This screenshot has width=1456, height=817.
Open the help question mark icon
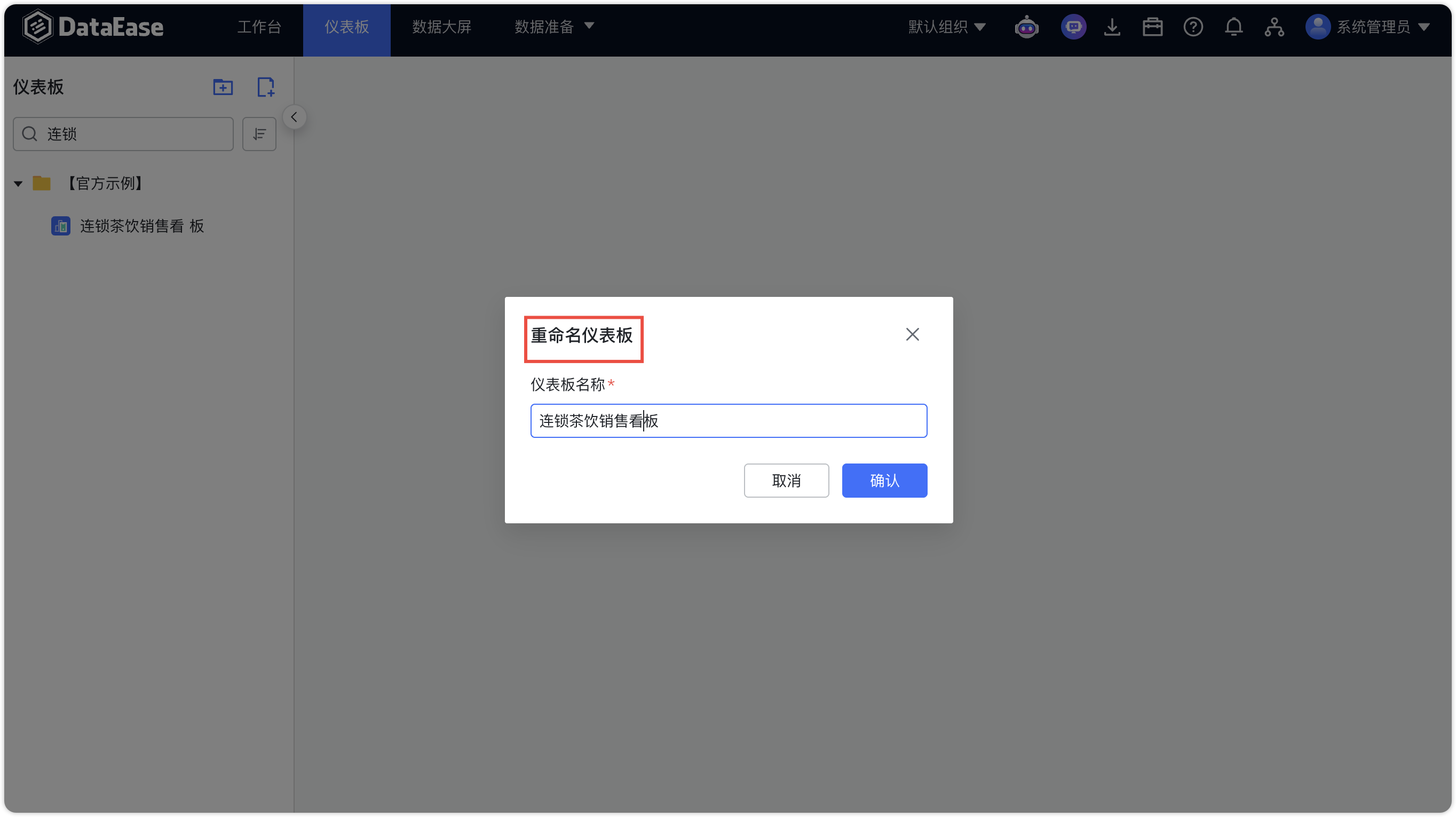click(x=1193, y=27)
